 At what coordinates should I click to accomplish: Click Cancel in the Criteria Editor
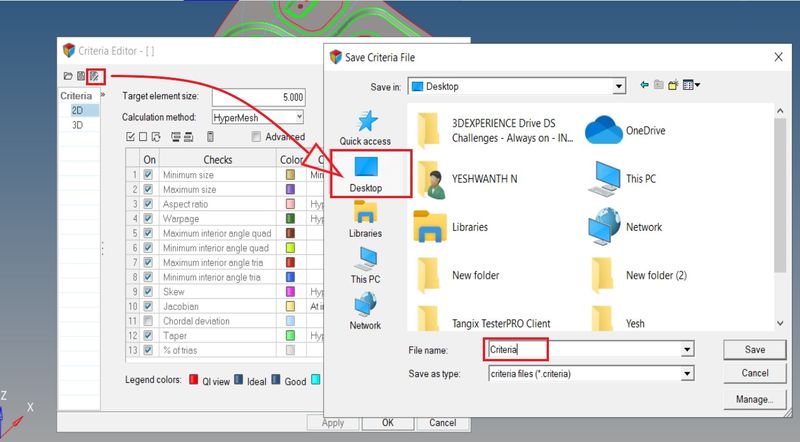click(442, 423)
